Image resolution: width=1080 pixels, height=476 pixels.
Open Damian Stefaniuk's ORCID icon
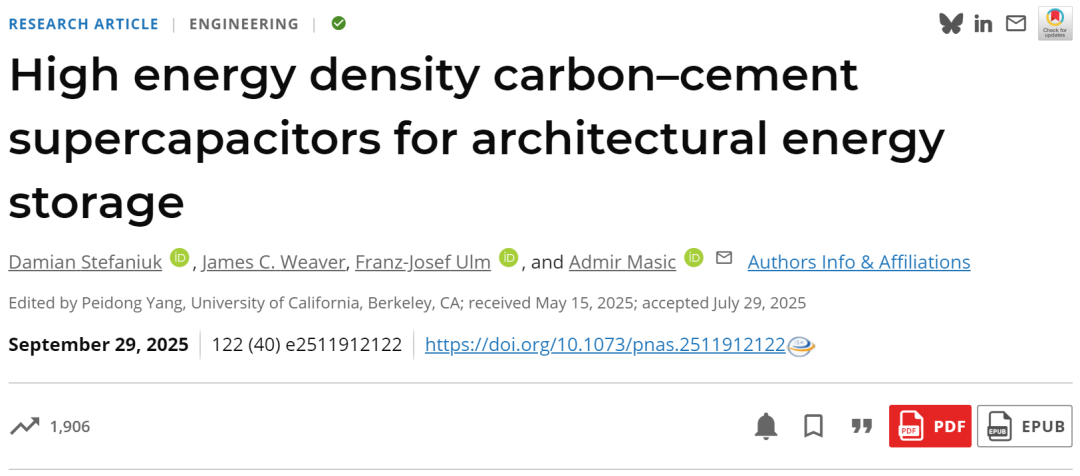[179, 258]
